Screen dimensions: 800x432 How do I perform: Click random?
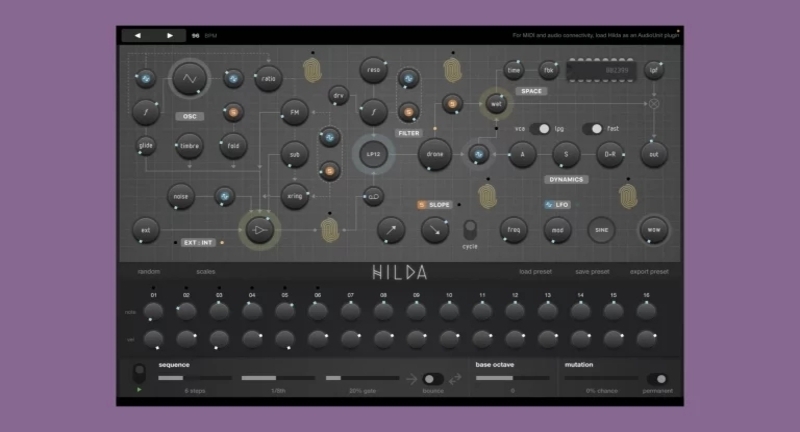pos(148,271)
